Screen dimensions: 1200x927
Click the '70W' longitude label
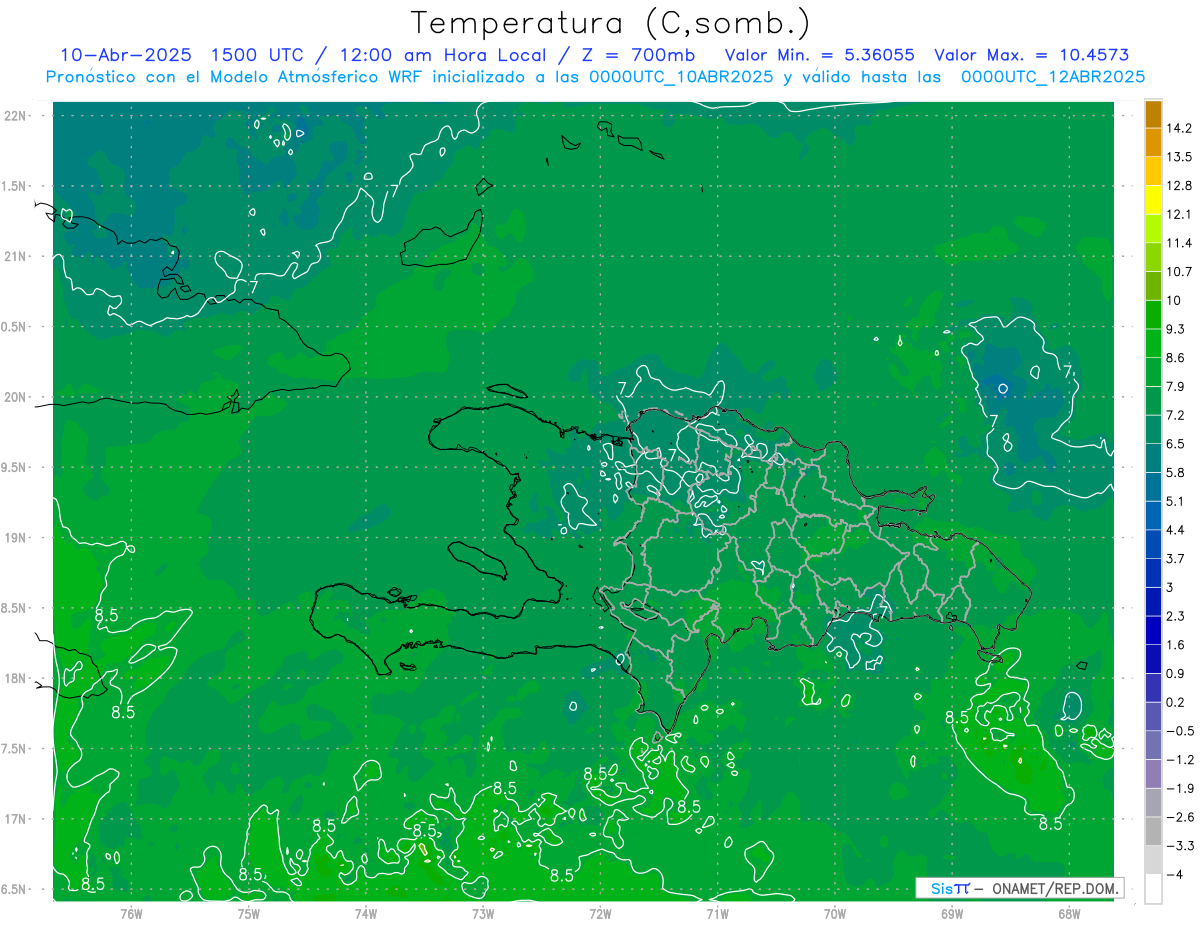(x=835, y=913)
